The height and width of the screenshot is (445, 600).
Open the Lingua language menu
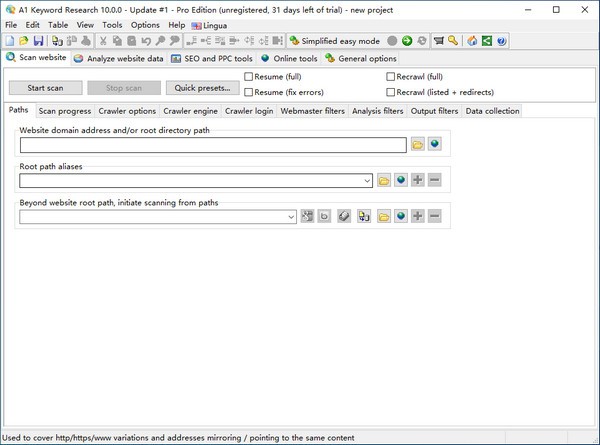(209, 26)
